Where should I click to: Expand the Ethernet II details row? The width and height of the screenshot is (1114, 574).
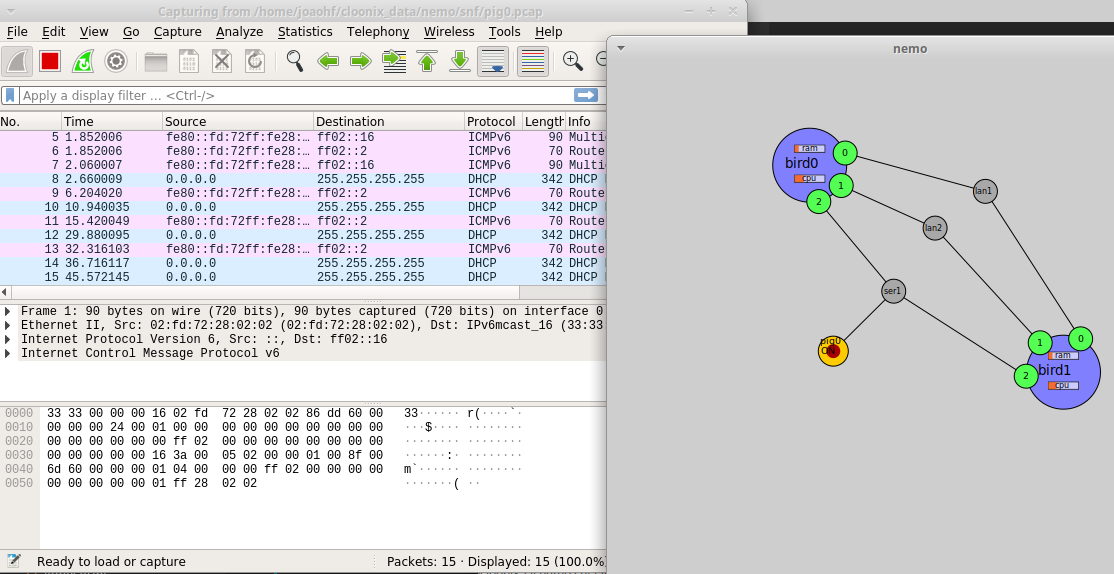point(8,325)
